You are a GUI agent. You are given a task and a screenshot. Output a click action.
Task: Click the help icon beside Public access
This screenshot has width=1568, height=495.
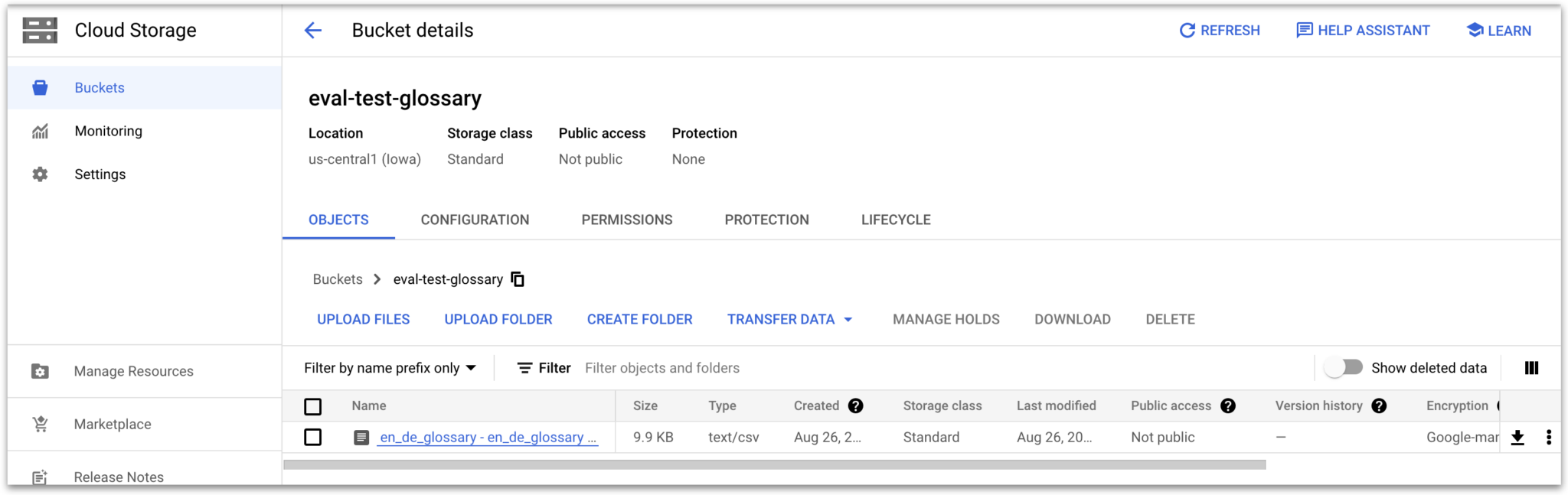[1228, 406]
